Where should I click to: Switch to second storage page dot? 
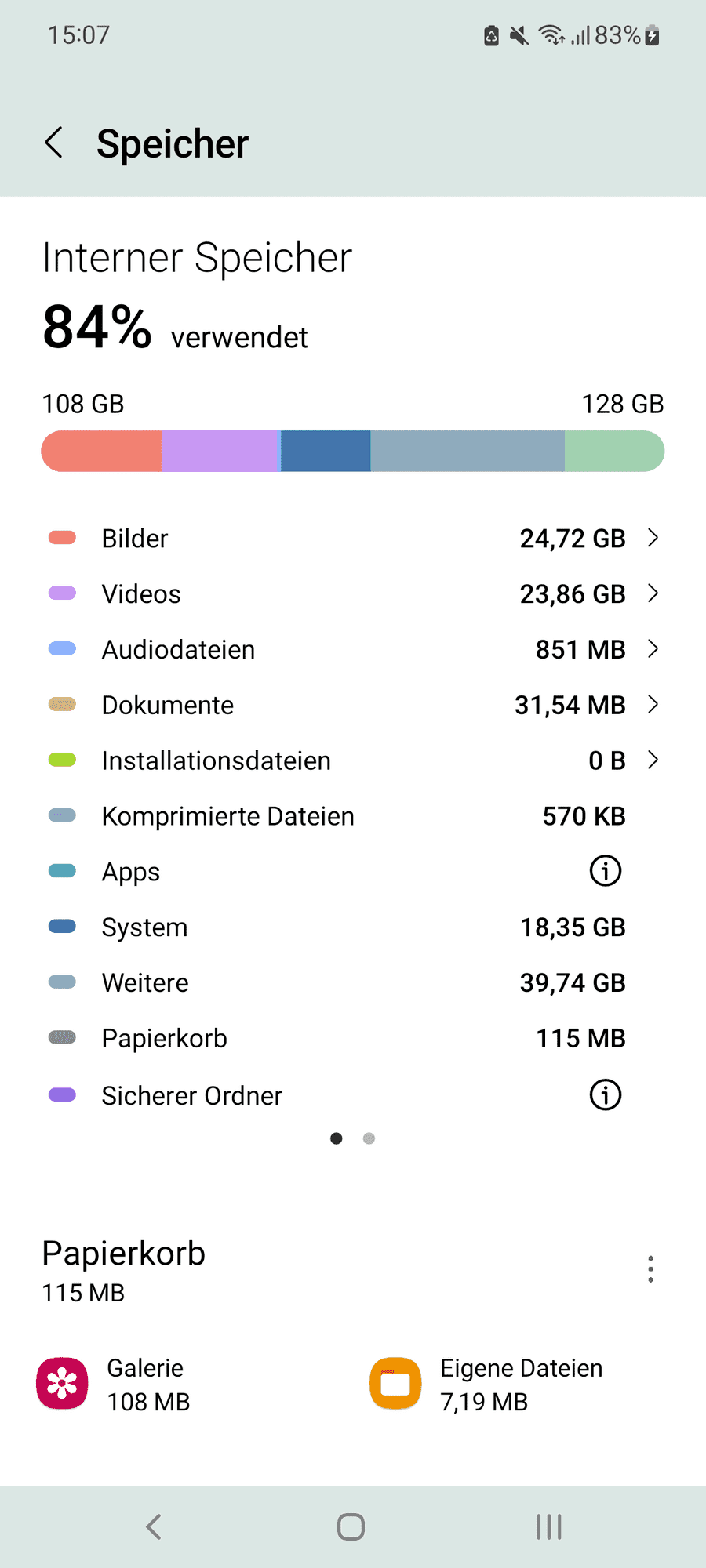pyautogui.click(x=369, y=1138)
